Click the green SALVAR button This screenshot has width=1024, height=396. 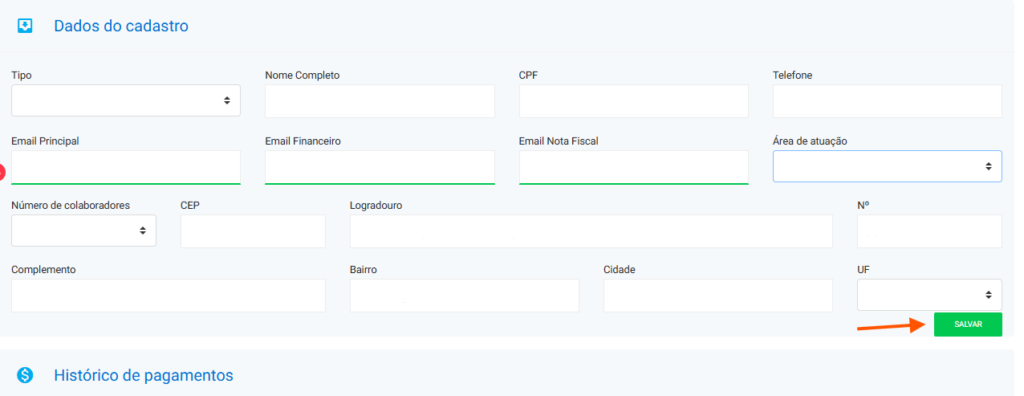pos(968,324)
